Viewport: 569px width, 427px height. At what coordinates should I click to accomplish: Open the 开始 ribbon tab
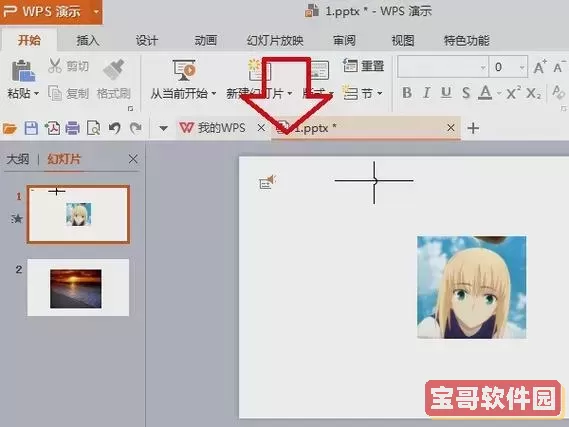click(x=29, y=40)
